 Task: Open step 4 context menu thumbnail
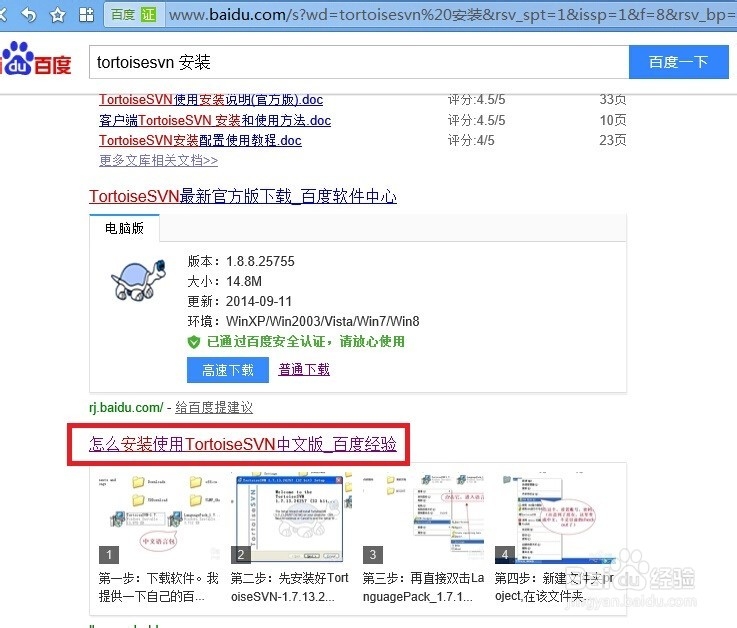[556, 517]
